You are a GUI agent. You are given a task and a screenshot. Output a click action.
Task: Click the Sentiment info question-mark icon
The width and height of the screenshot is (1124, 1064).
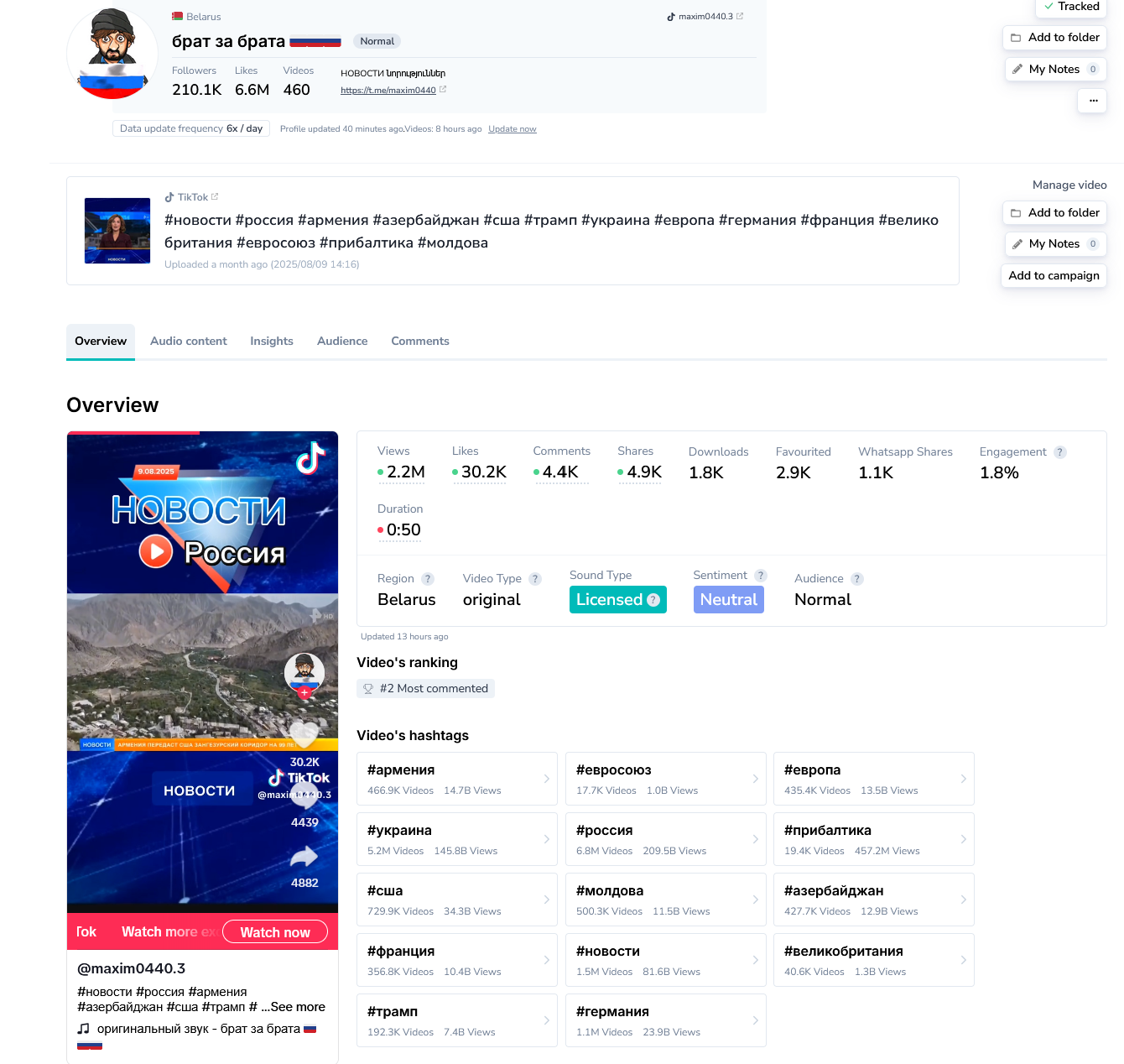pos(761,576)
